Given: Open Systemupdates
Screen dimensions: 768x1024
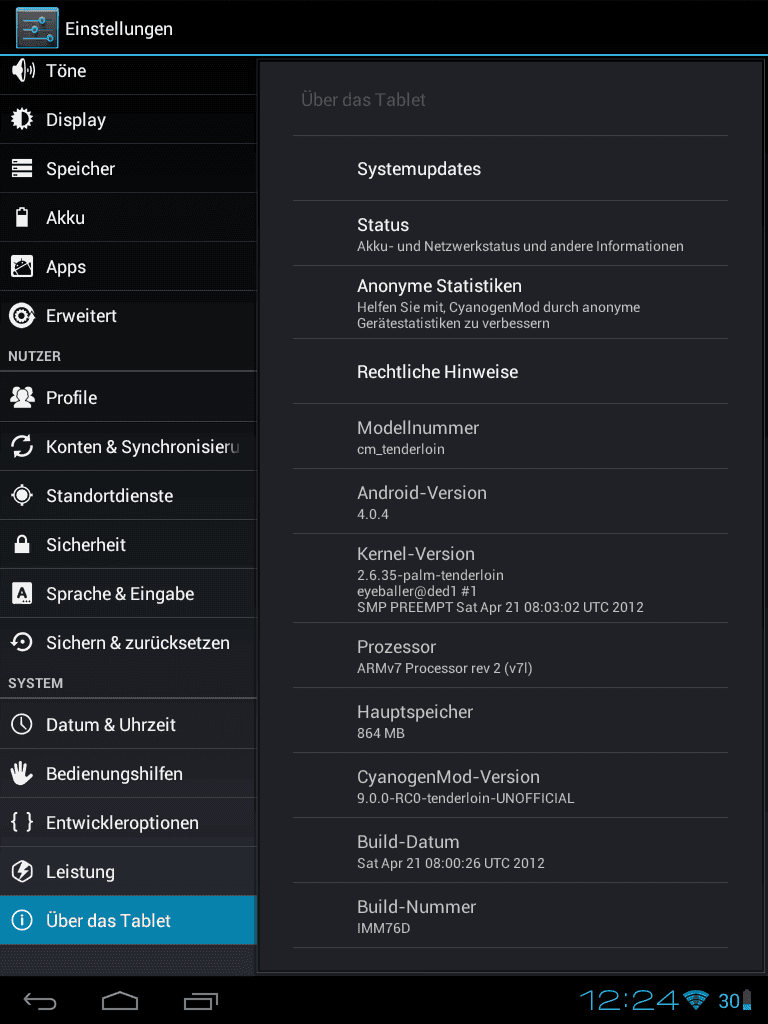Looking at the screenshot, I should (510, 168).
